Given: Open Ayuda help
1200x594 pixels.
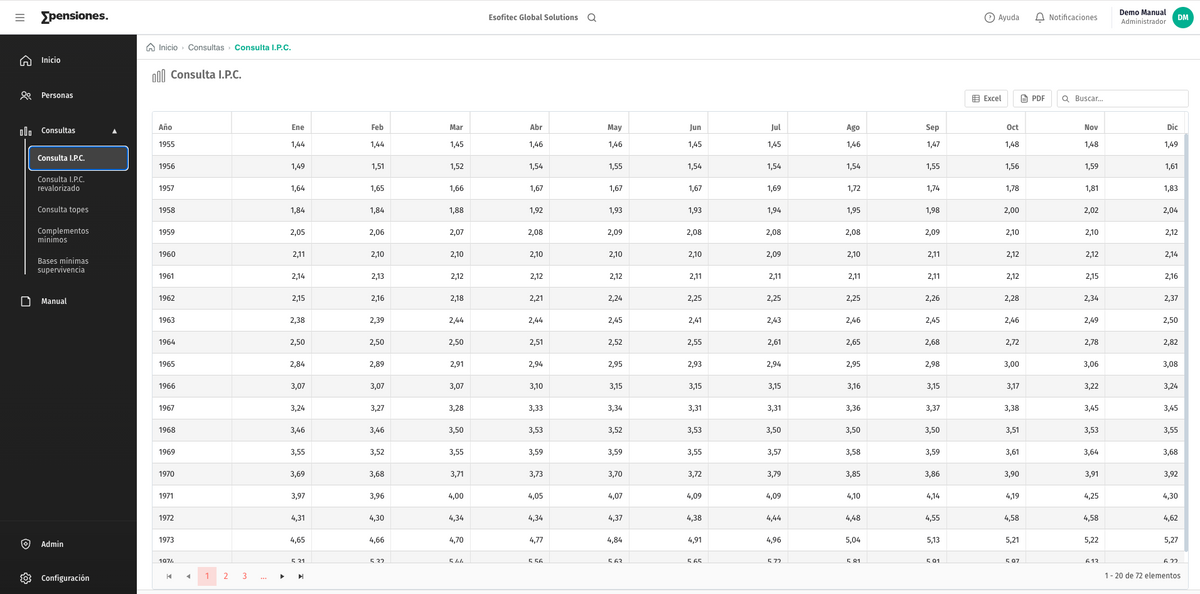Looking at the screenshot, I should [x=1002, y=17].
